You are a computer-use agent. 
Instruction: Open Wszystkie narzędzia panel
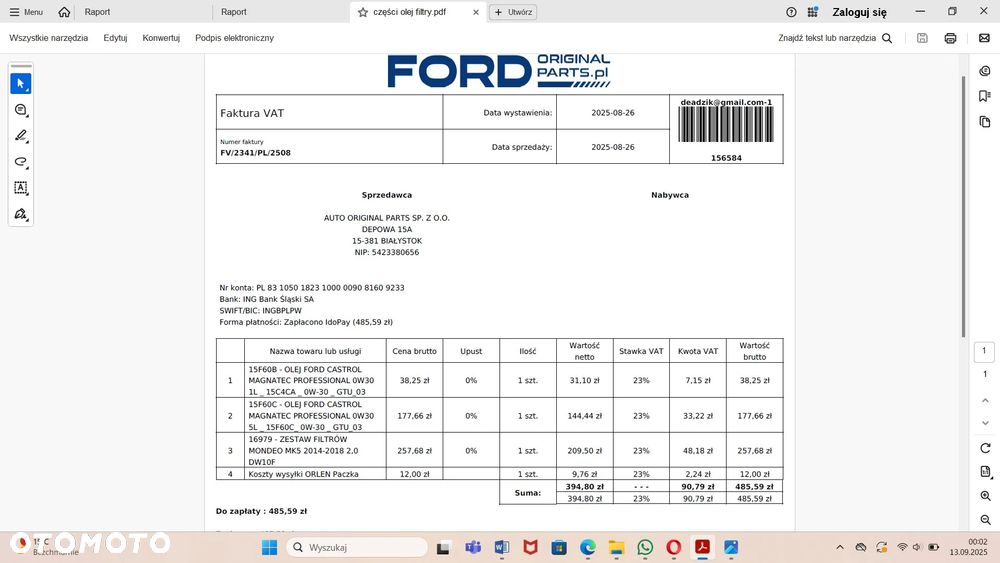[x=48, y=38]
